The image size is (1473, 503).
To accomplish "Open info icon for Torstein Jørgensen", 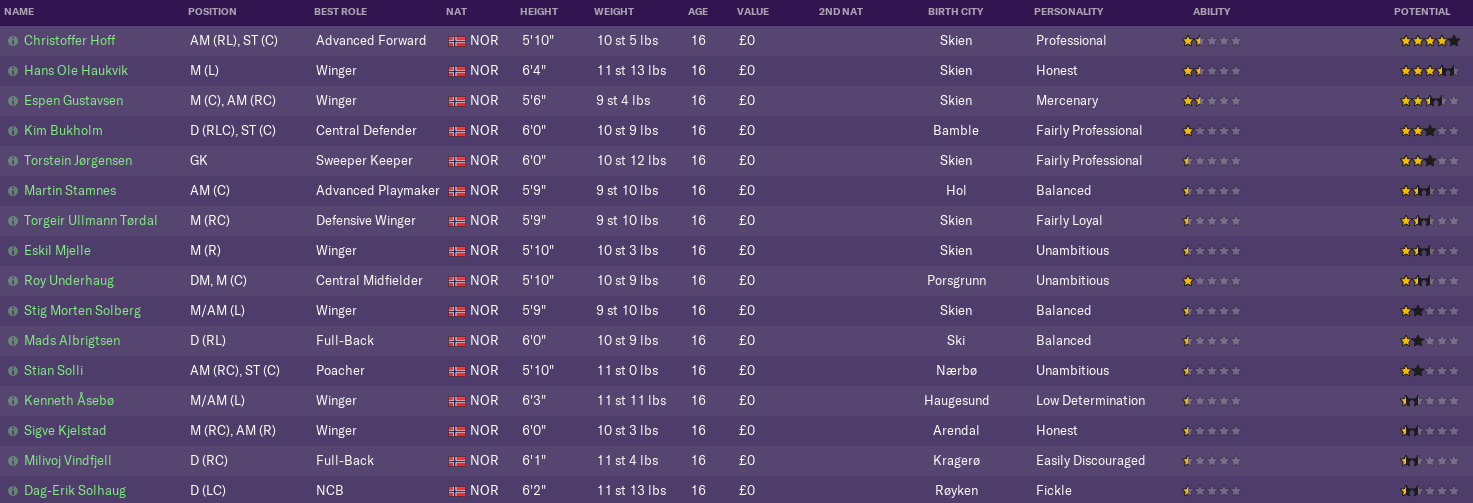I will [13, 161].
